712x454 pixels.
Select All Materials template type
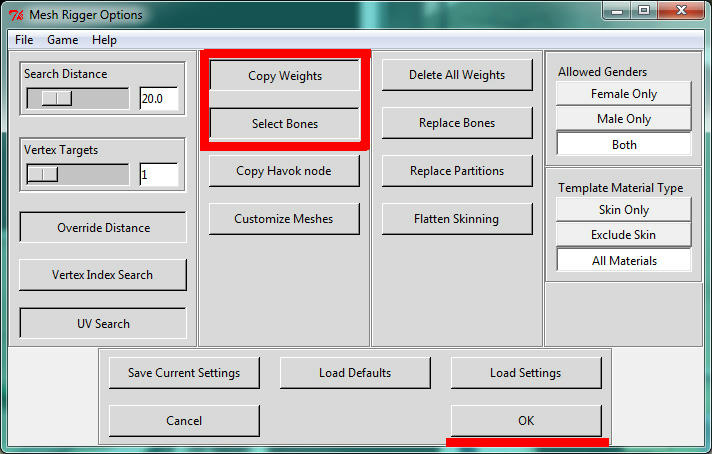click(x=624, y=261)
